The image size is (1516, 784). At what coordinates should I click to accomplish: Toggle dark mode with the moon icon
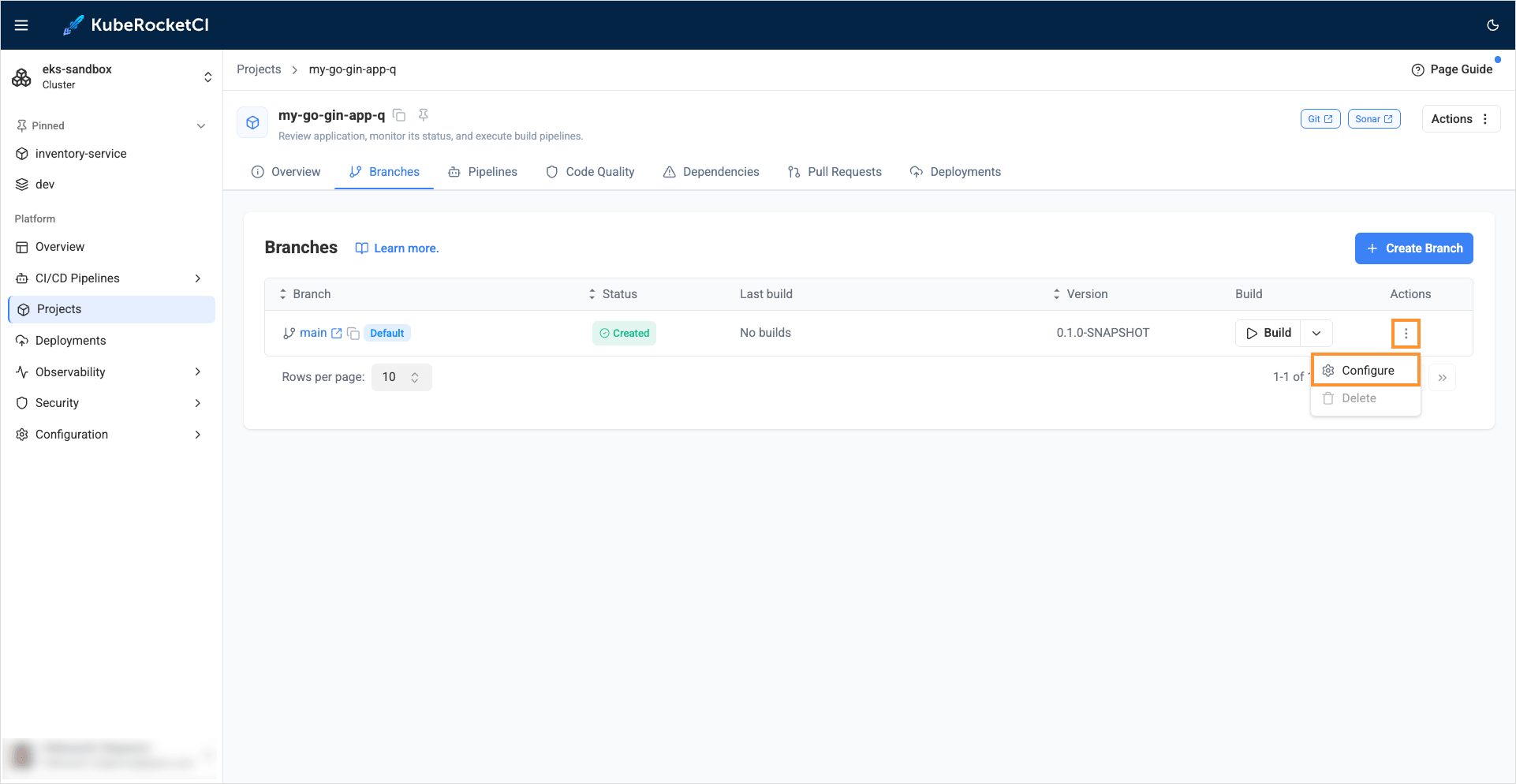click(1492, 25)
